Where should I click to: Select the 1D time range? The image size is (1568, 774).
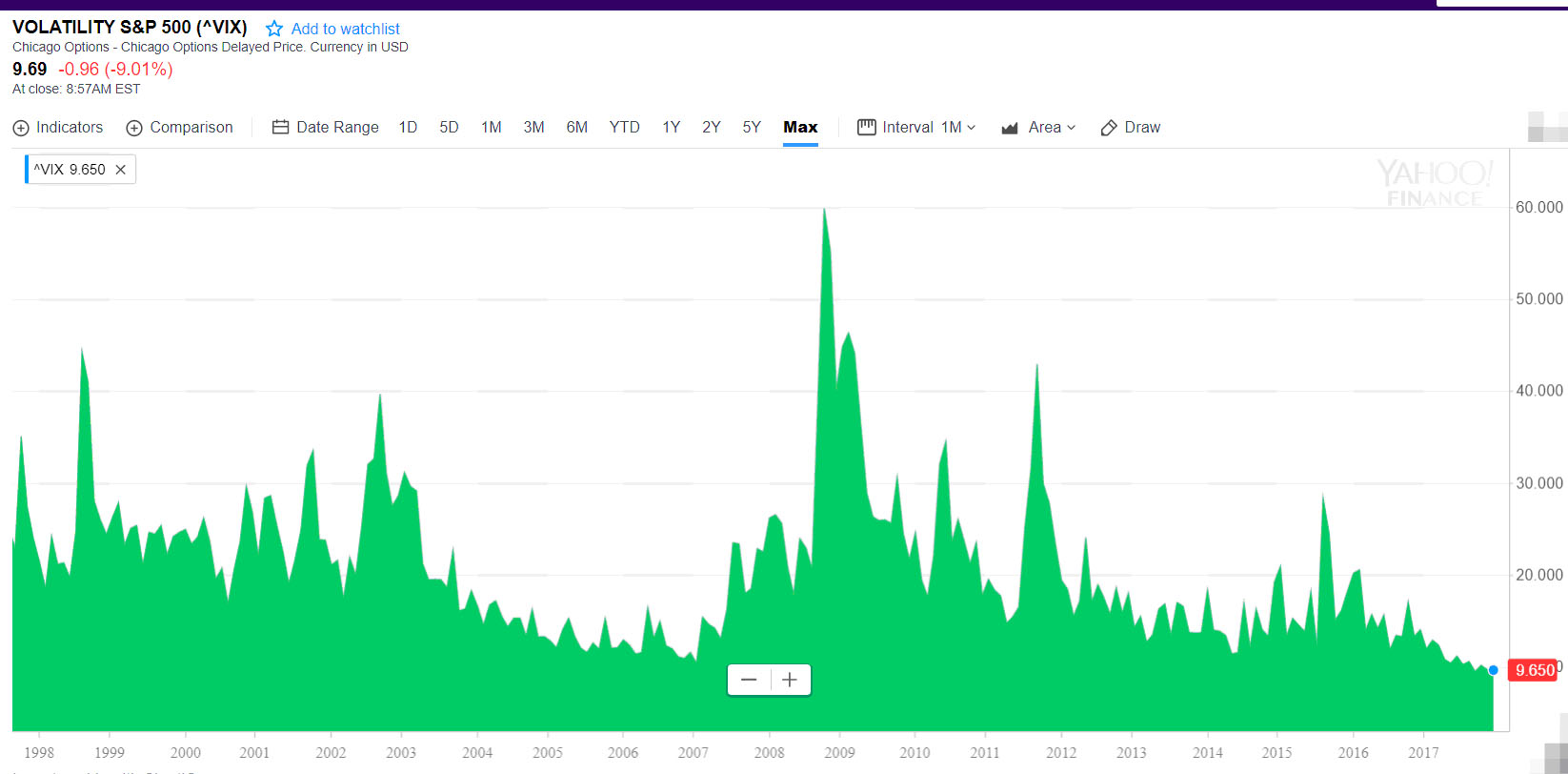pos(408,128)
